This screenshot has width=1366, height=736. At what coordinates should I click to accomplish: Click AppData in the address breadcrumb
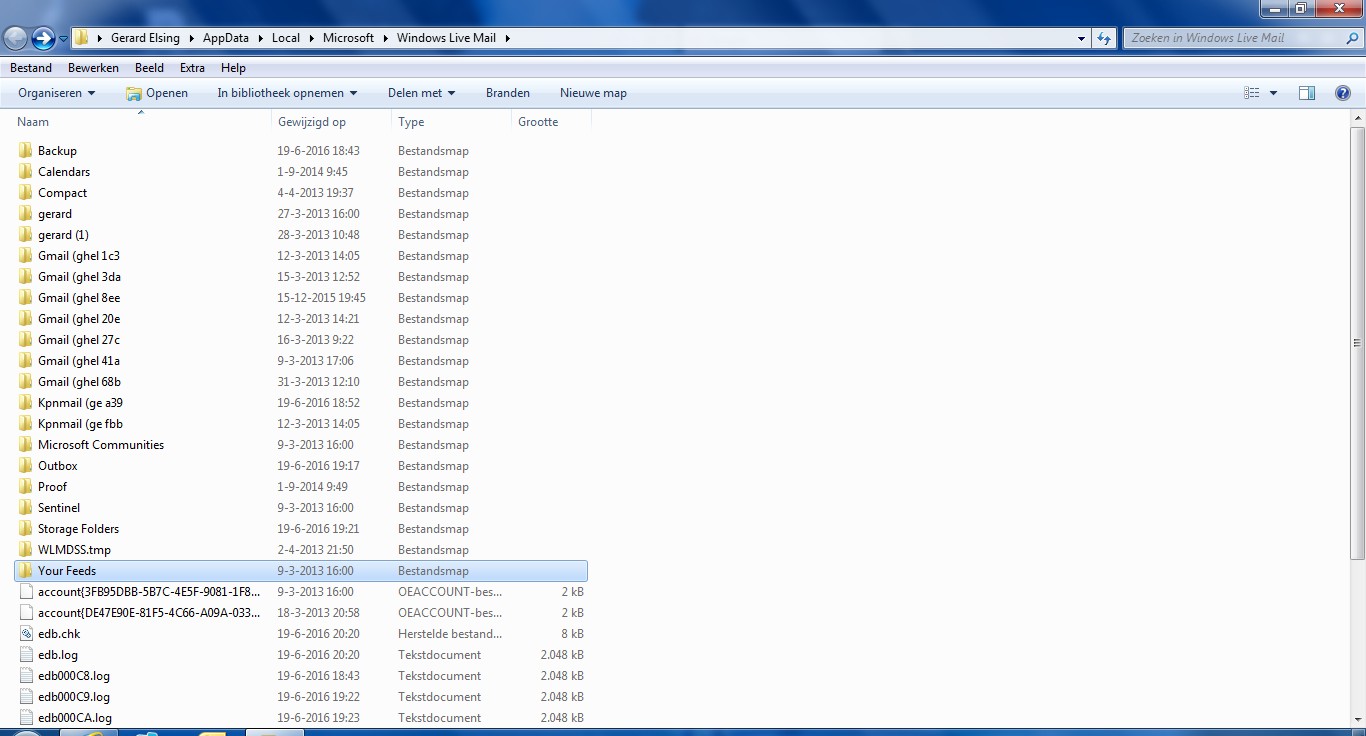tap(226, 38)
